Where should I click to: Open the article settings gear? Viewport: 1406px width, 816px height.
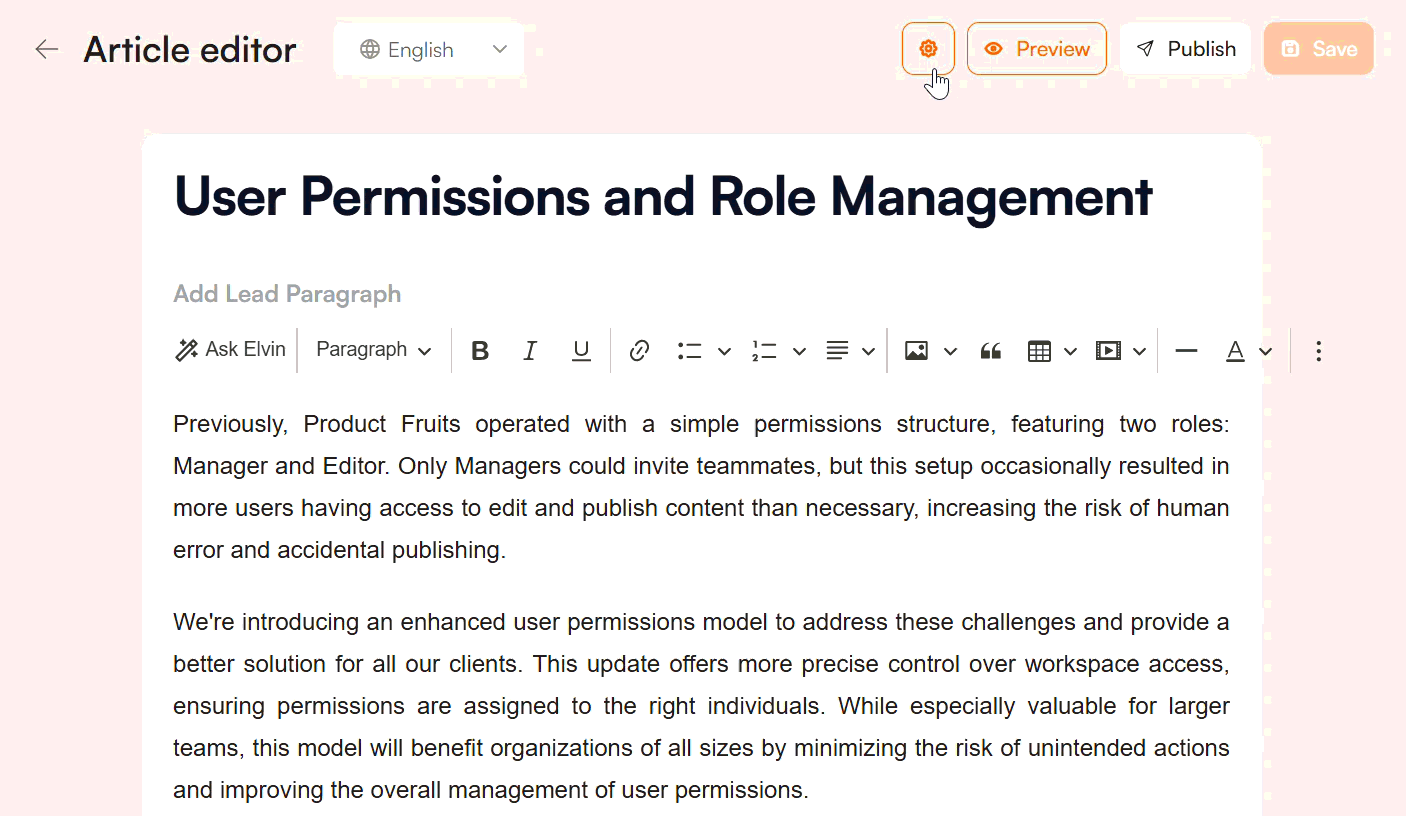928,48
